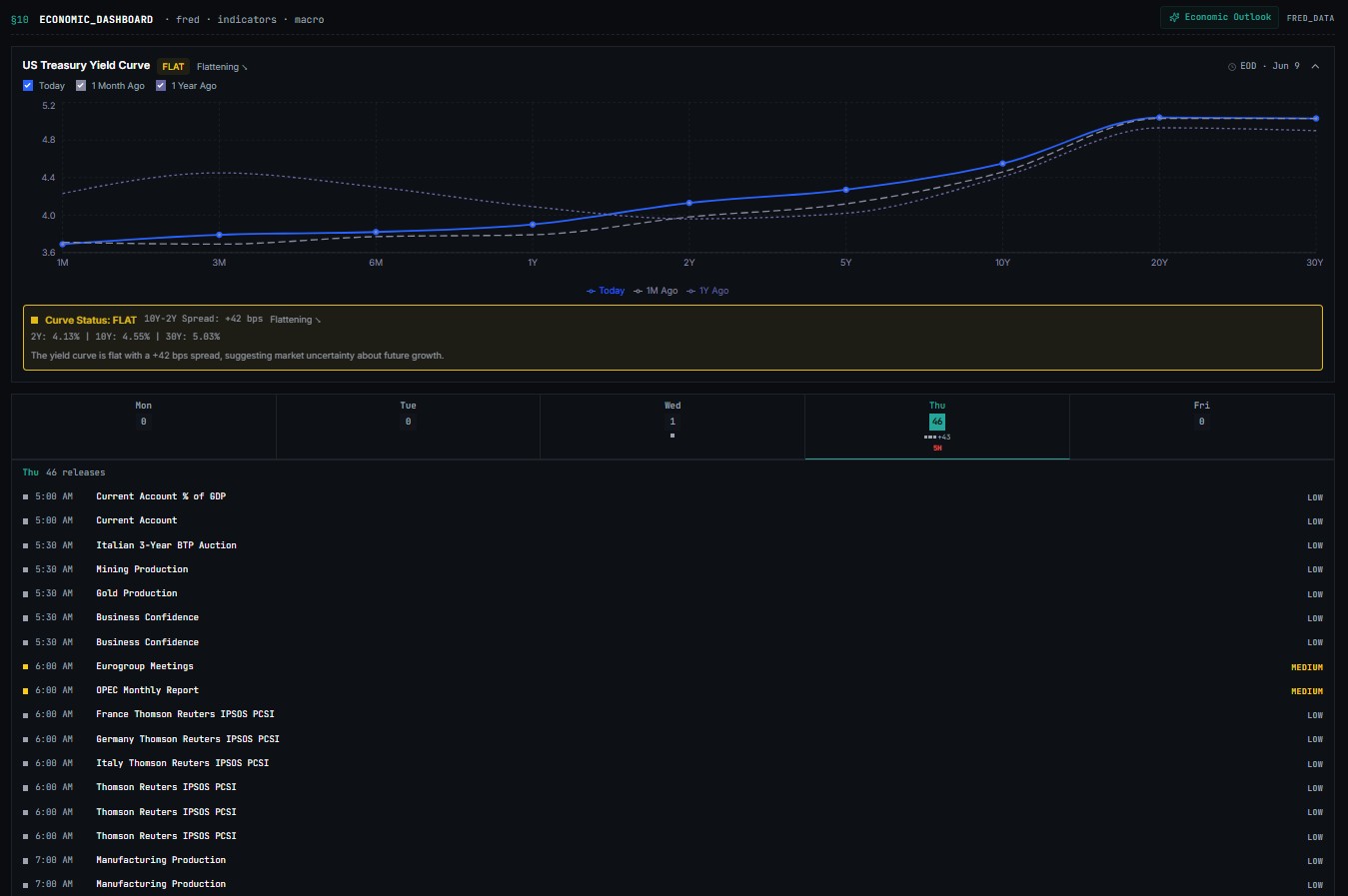Select the 20Y point on Today curve
This screenshot has height=896, width=1348.
[1159, 118]
